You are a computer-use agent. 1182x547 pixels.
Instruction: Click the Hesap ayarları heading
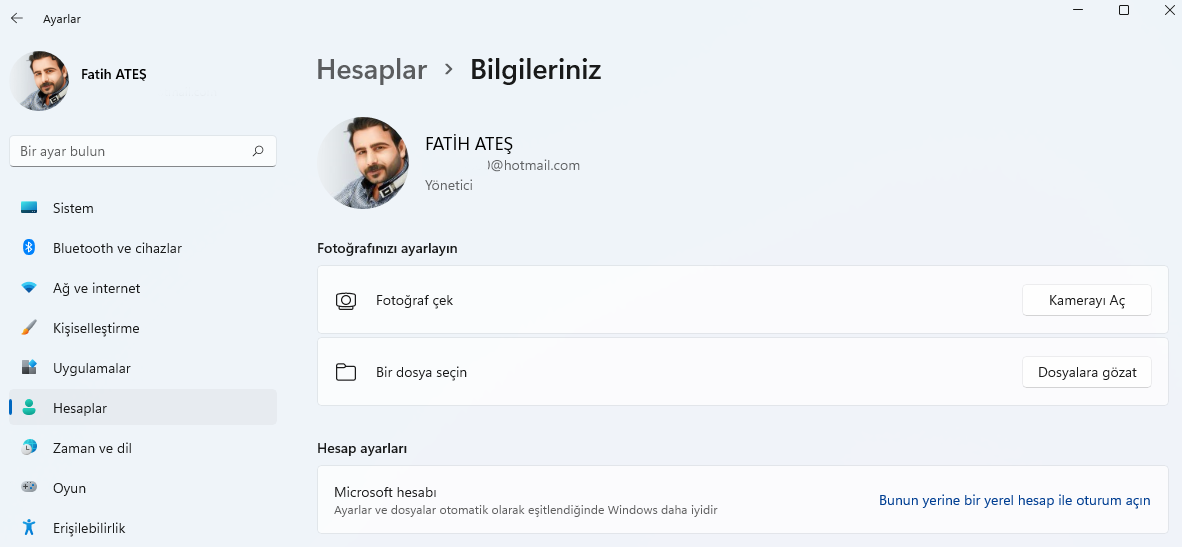362,448
